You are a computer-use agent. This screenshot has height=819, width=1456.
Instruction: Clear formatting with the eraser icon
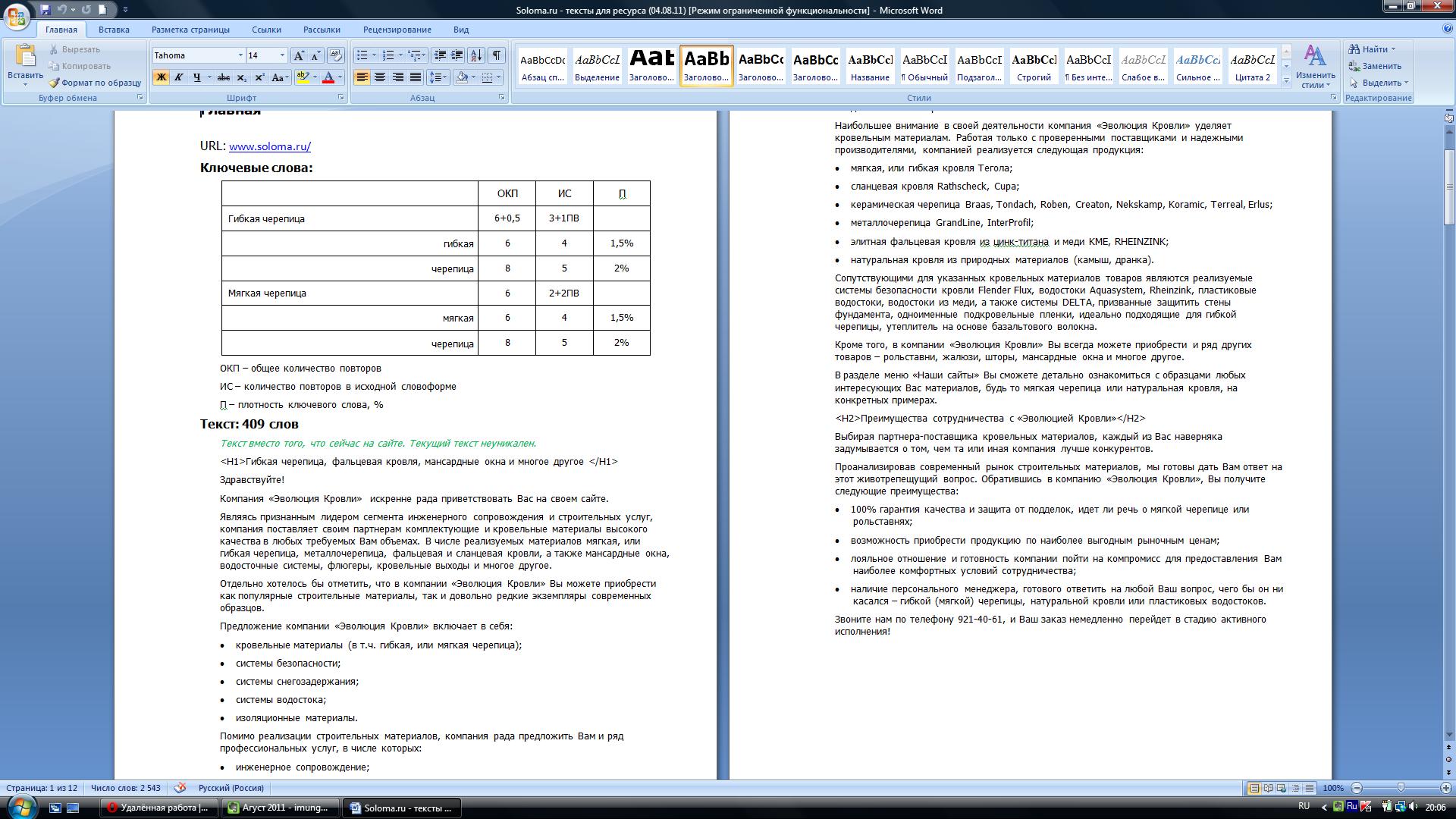pos(336,55)
